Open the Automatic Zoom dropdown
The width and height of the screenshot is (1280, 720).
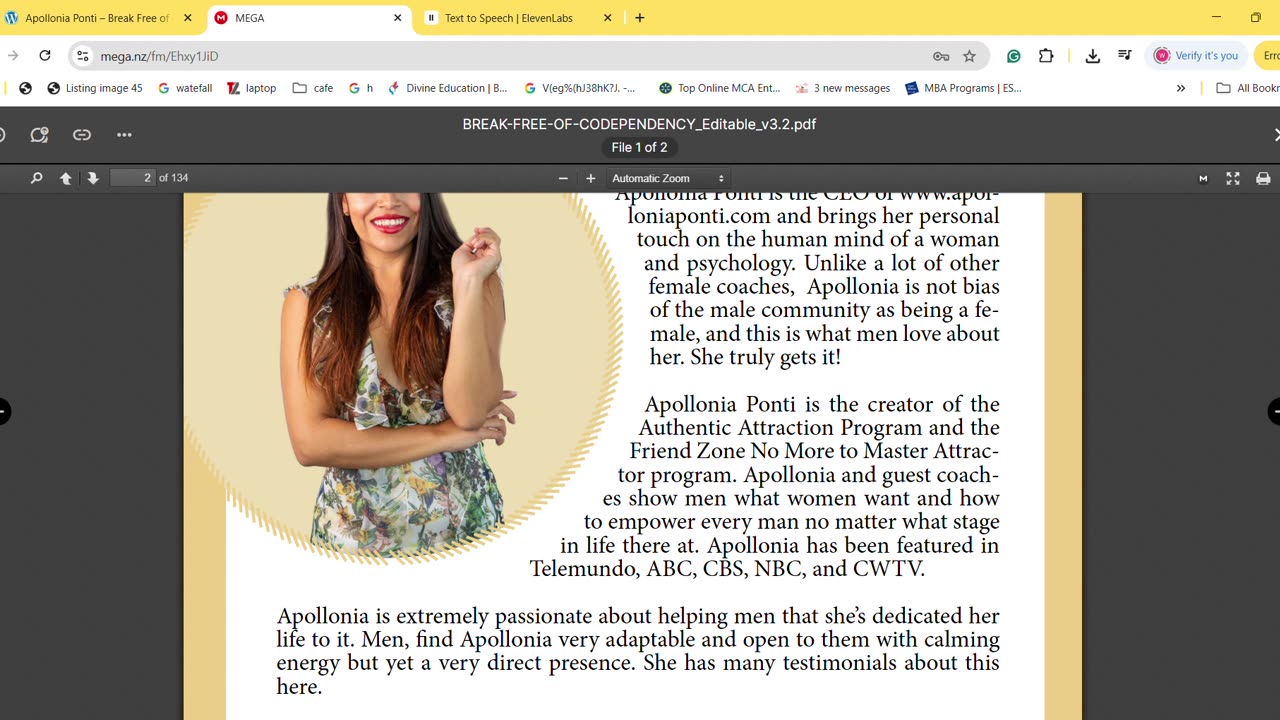pyautogui.click(x=667, y=178)
